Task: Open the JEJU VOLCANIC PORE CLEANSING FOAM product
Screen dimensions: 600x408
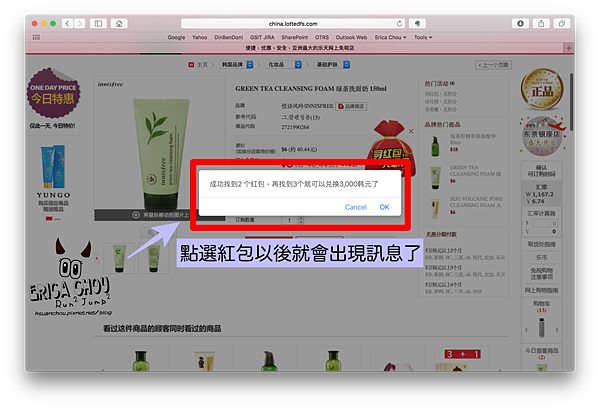Action: tap(476, 202)
